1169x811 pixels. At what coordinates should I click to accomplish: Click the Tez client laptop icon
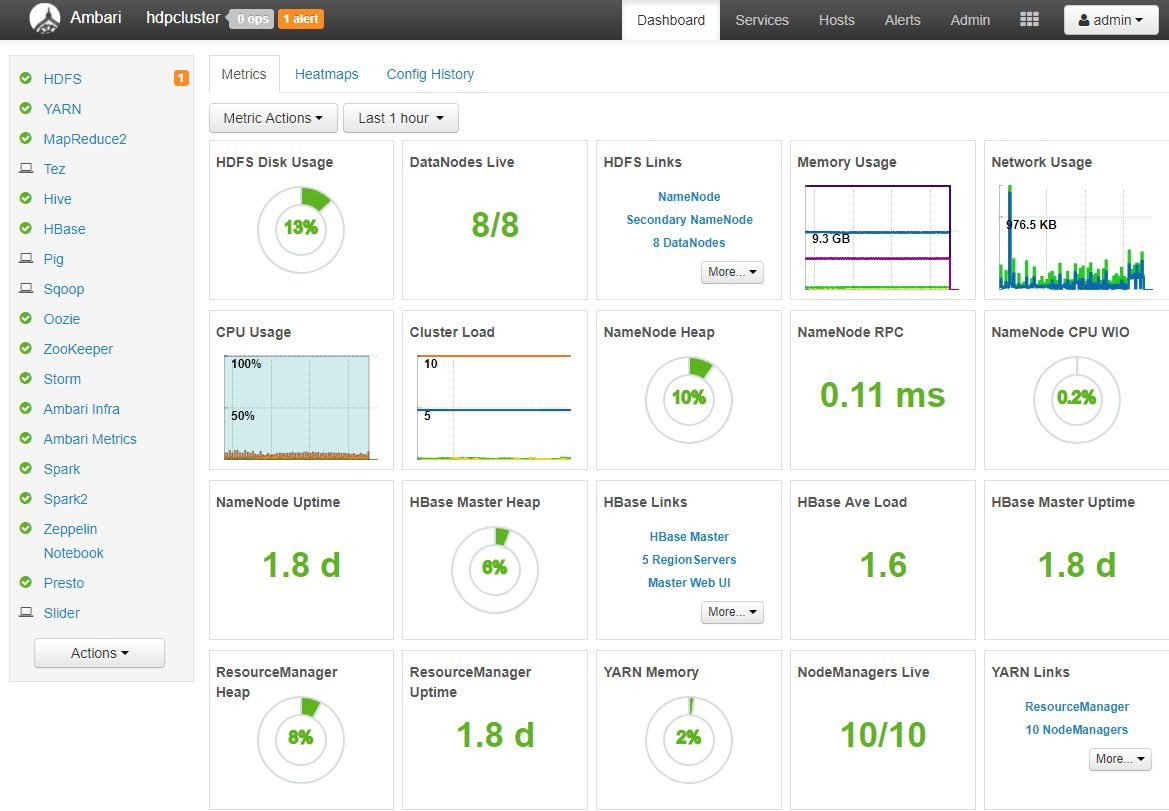[25, 169]
